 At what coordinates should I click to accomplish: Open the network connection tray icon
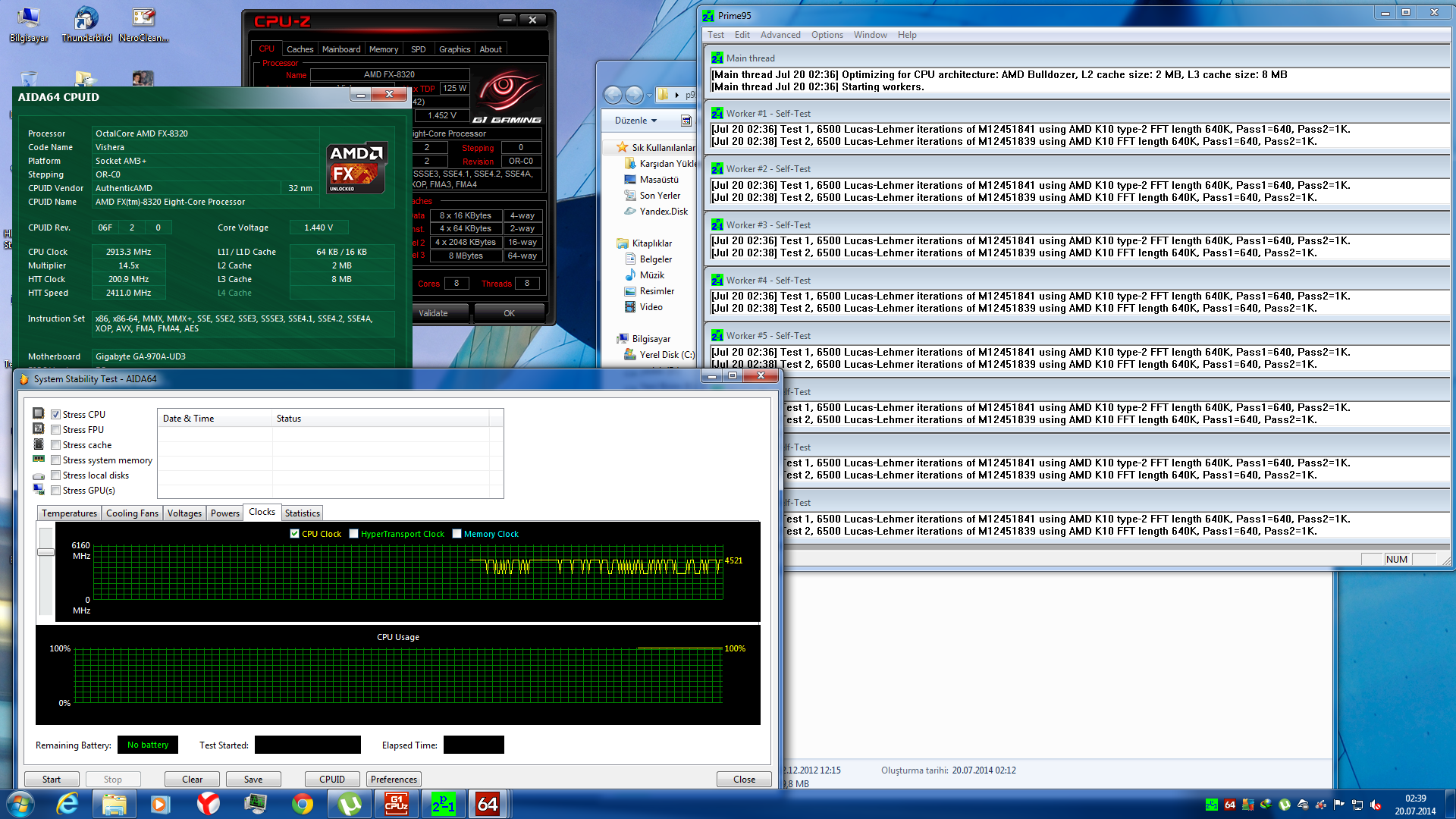(1357, 805)
